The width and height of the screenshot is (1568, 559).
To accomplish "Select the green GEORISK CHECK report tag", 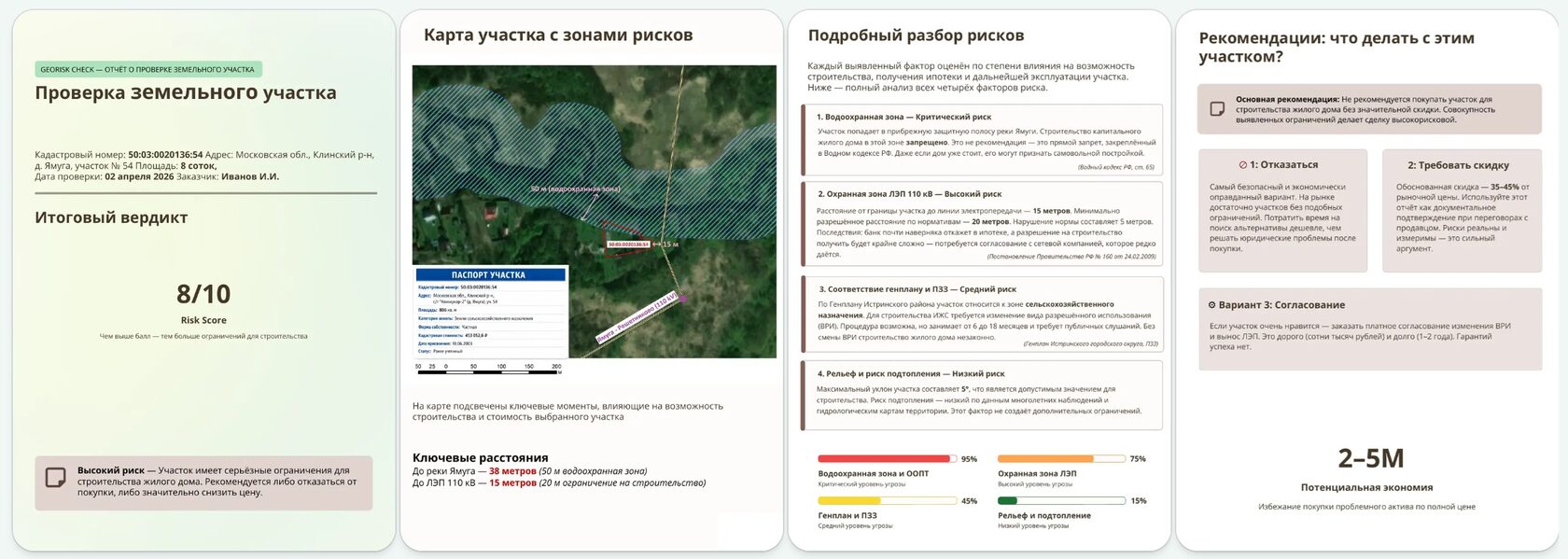I will click(x=149, y=69).
